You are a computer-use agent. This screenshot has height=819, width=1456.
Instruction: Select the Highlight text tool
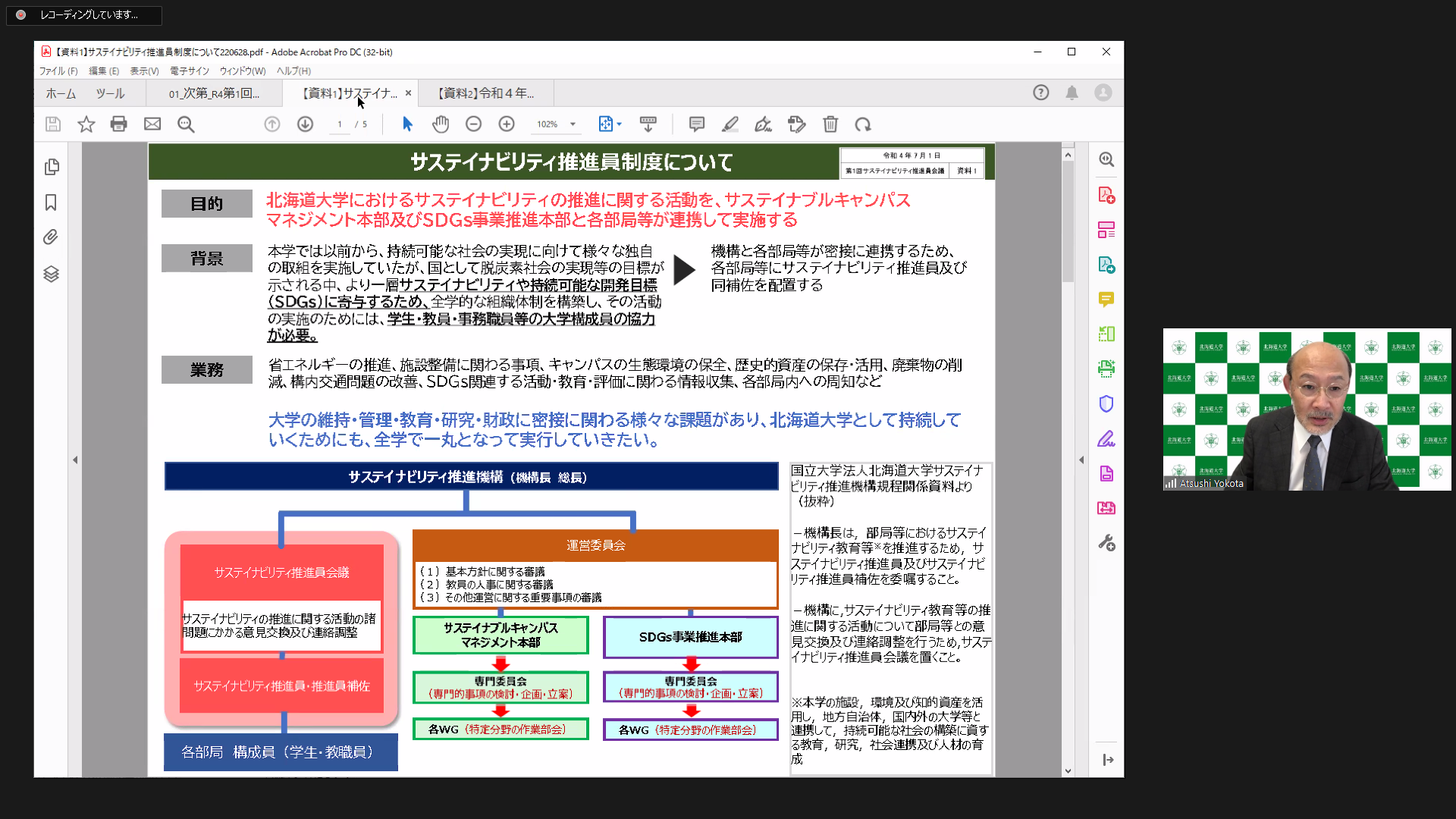click(730, 124)
